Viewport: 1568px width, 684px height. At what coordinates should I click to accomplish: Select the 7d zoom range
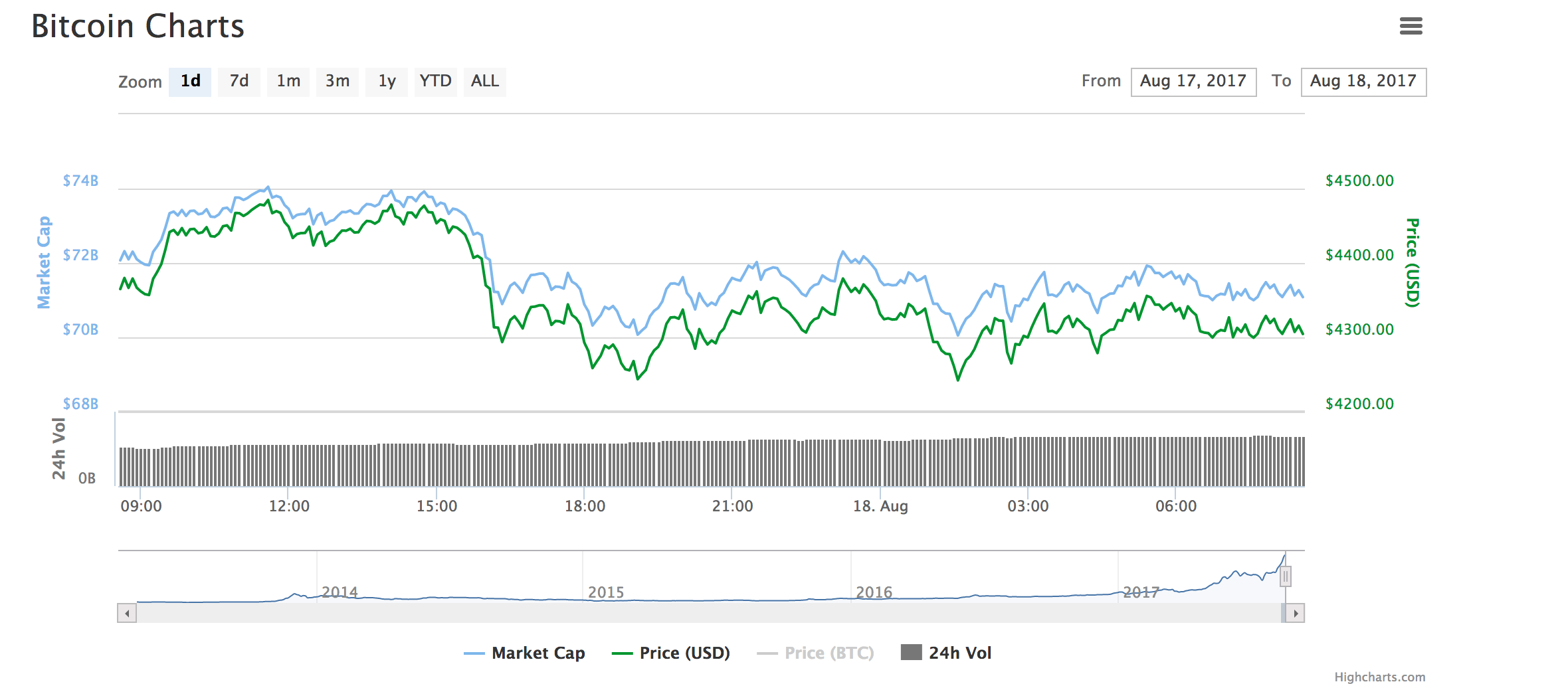tap(239, 82)
